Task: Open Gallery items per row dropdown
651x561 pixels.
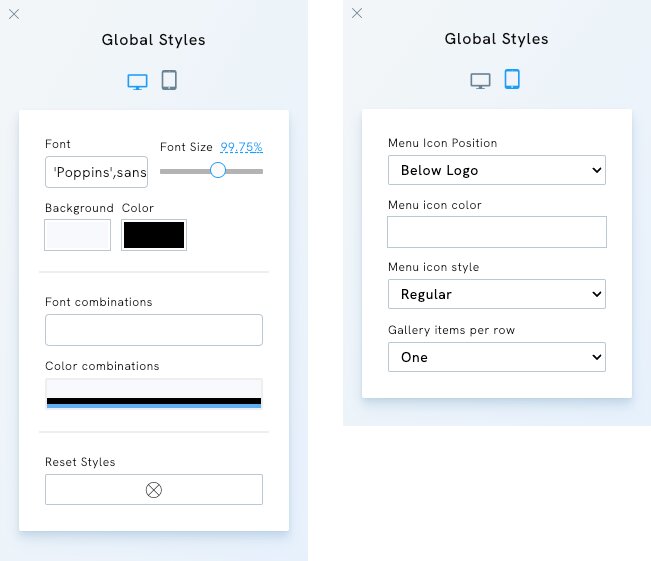Action: tap(497, 357)
